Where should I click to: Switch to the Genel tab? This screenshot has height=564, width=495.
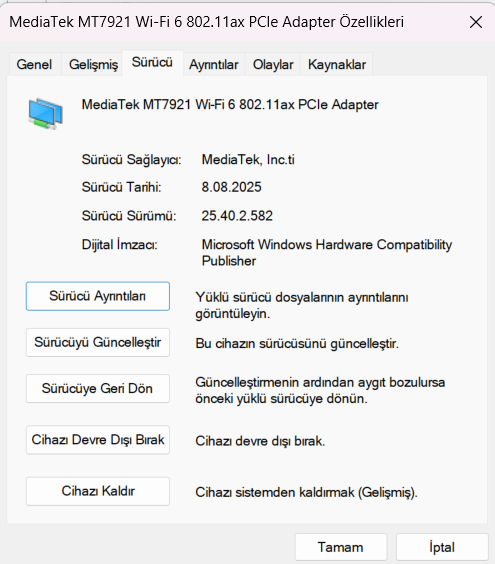pyautogui.click(x=34, y=64)
